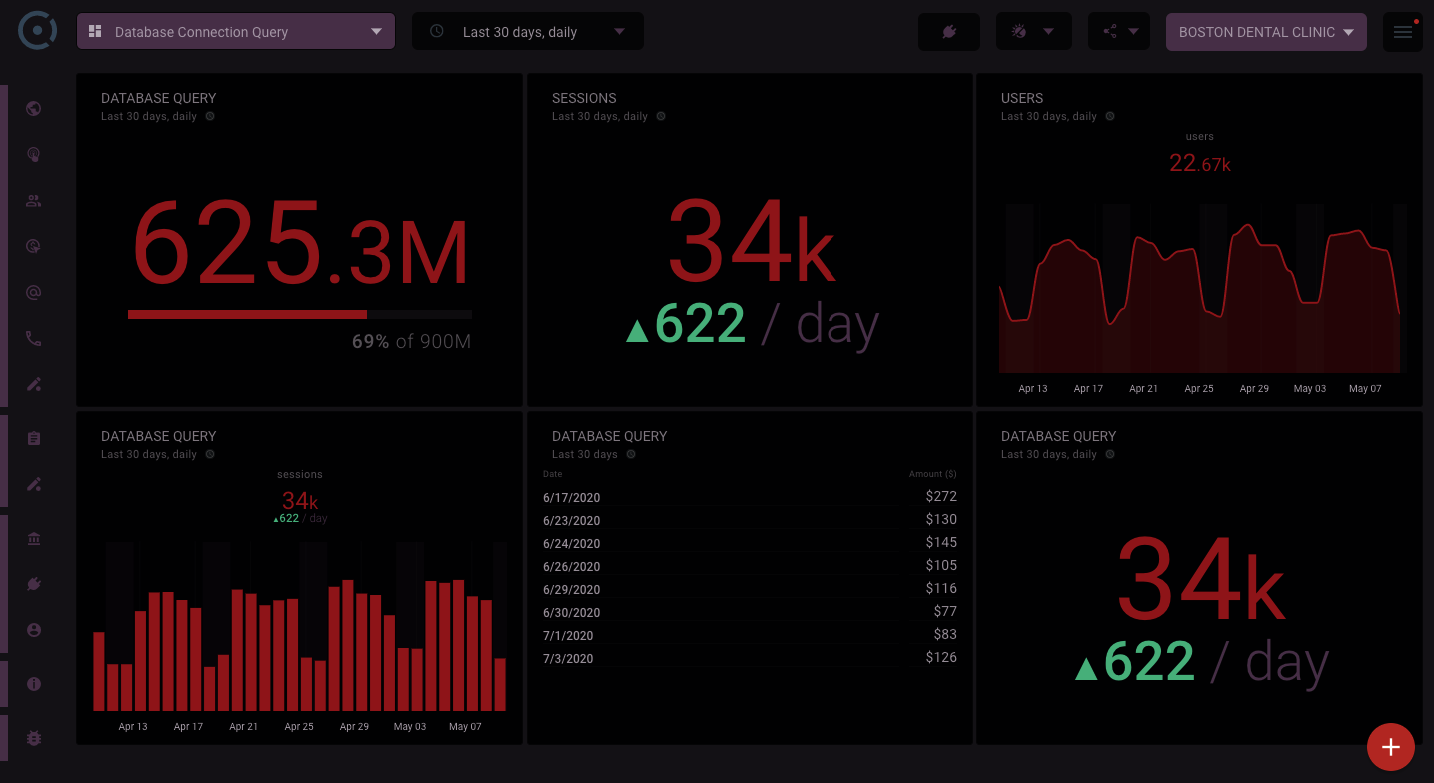Click the app logo in top-left corner
The image size is (1434, 783).
coord(38,31)
